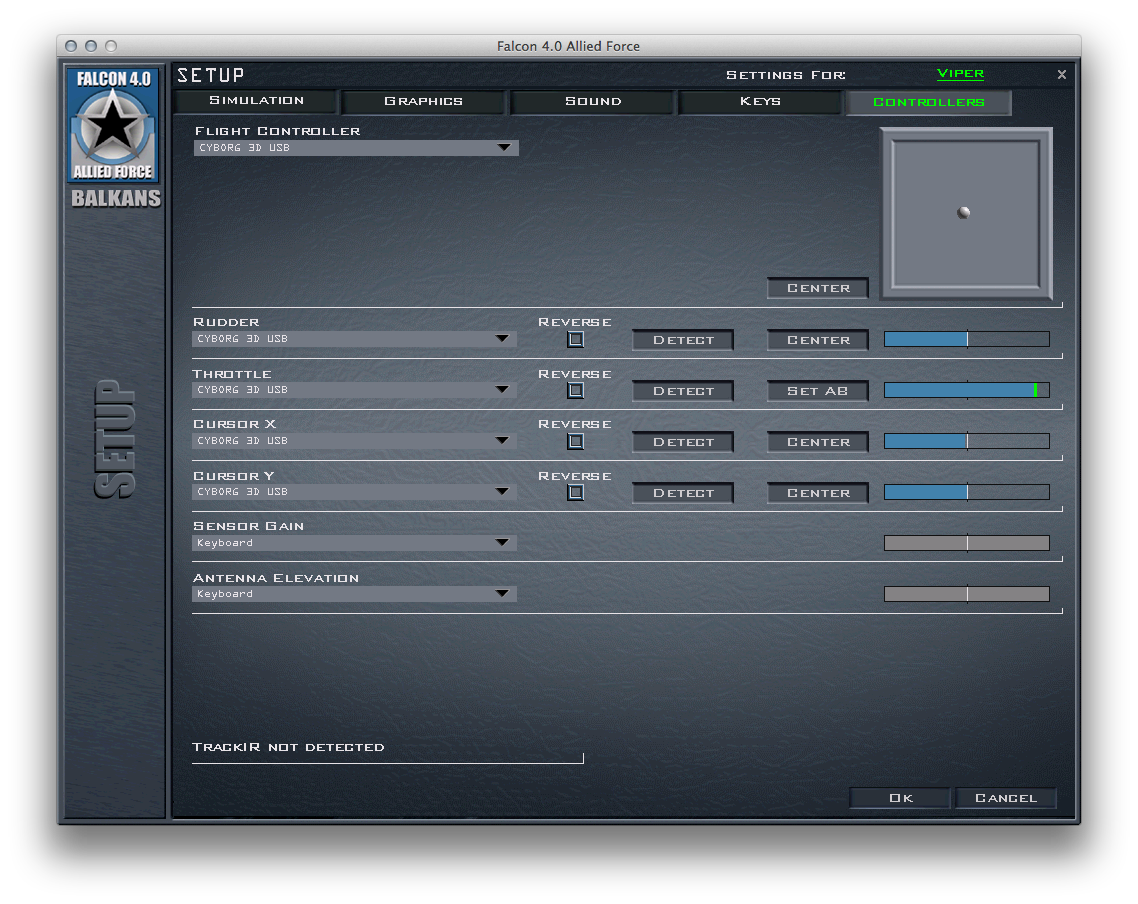Click the Viper pilot name link
Screen dimensions: 1138x904
[x=960, y=74]
